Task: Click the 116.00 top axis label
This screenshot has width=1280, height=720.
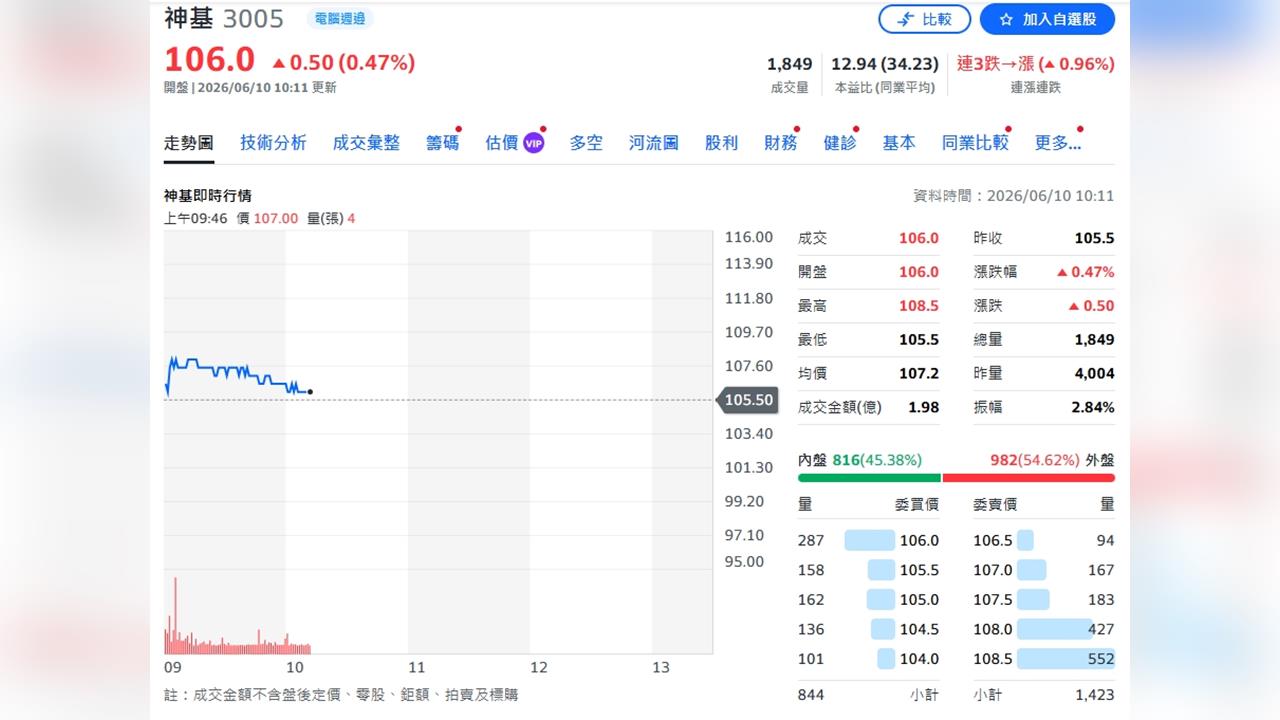Action: tap(749, 237)
